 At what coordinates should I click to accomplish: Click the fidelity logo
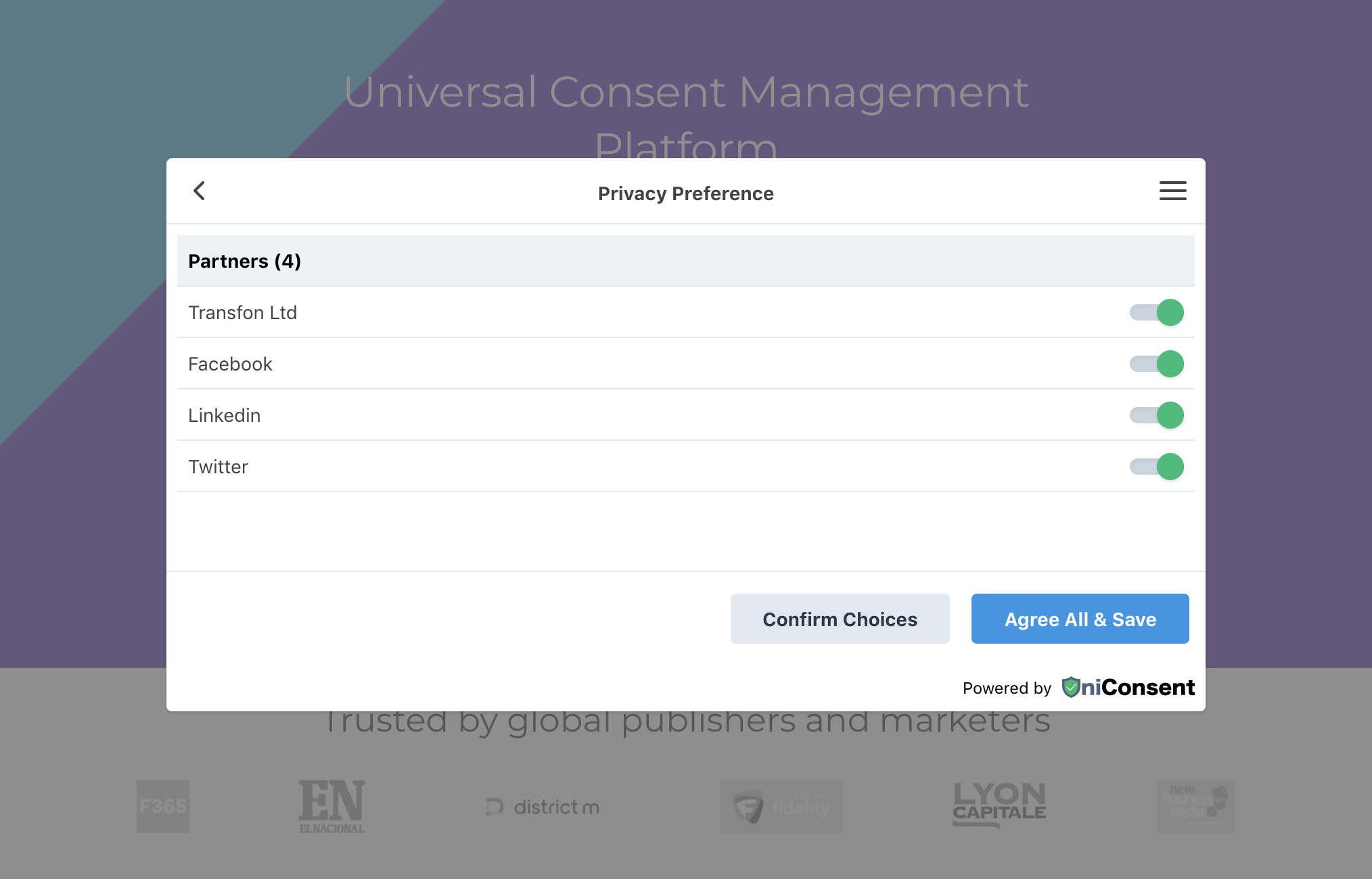pyautogui.click(x=781, y=806)
